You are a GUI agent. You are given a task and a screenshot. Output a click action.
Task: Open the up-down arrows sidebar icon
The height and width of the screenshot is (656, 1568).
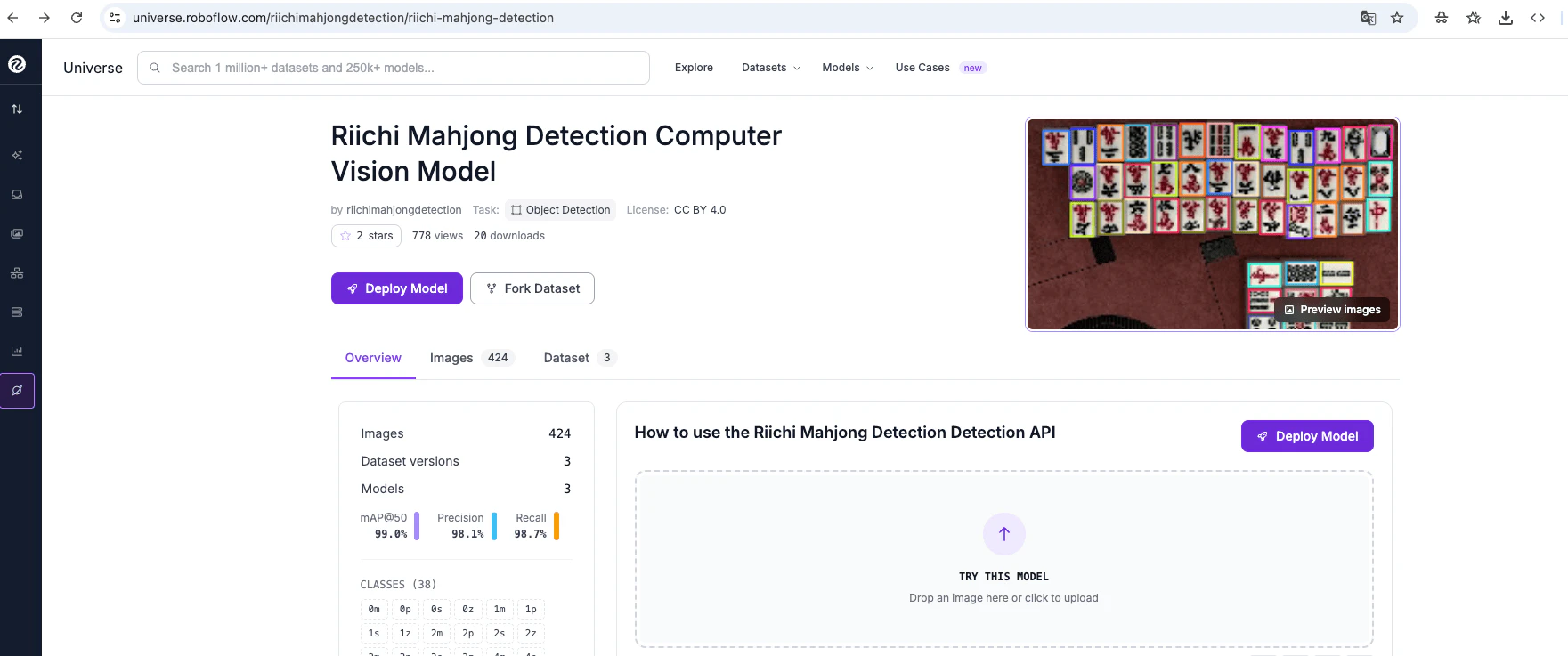tap(17, 109)
